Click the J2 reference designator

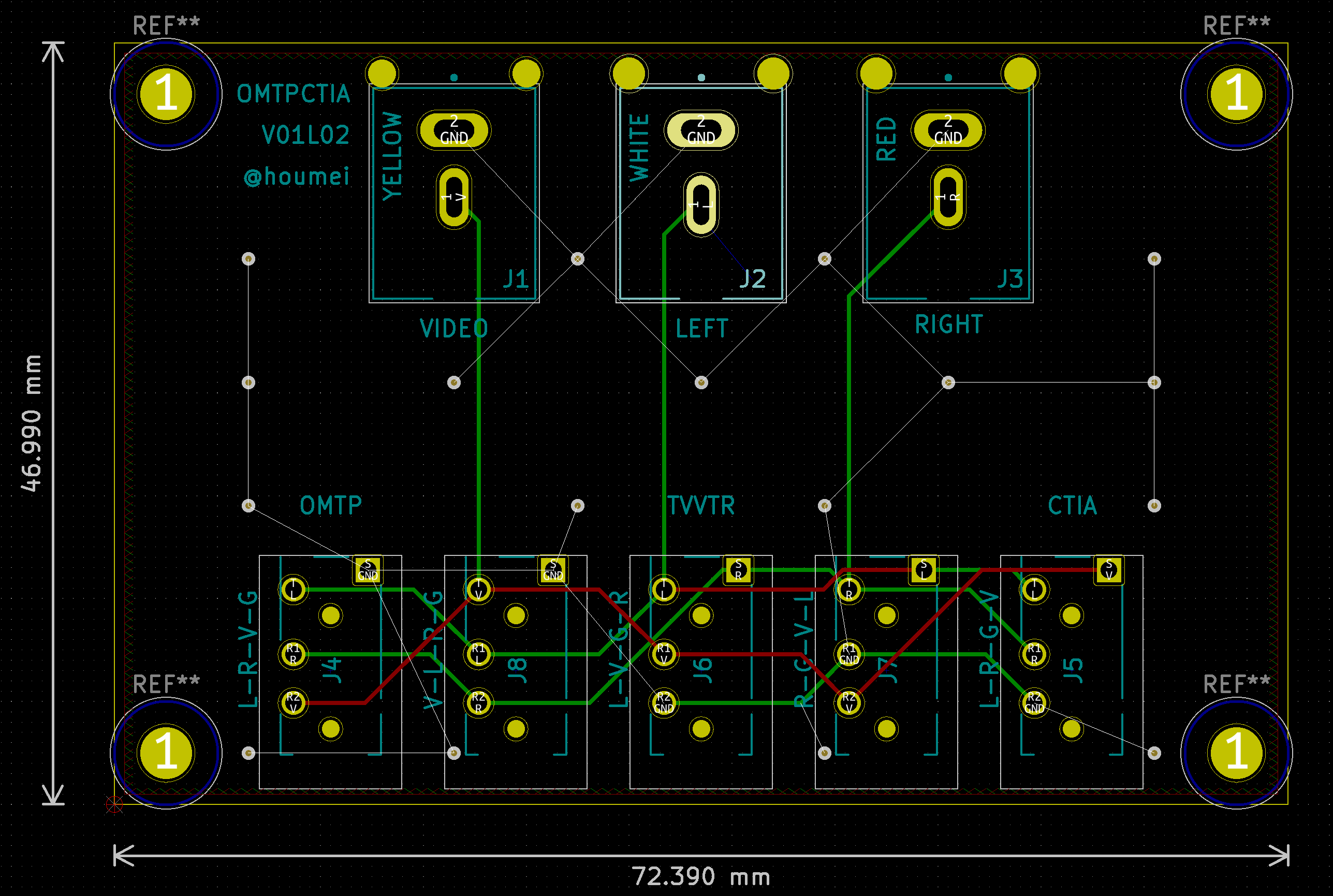(x=752, y=280)
